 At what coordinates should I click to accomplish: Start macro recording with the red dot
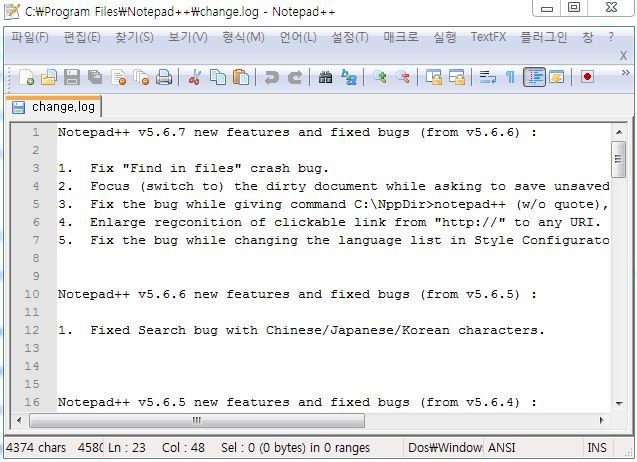tap(587, 77)
